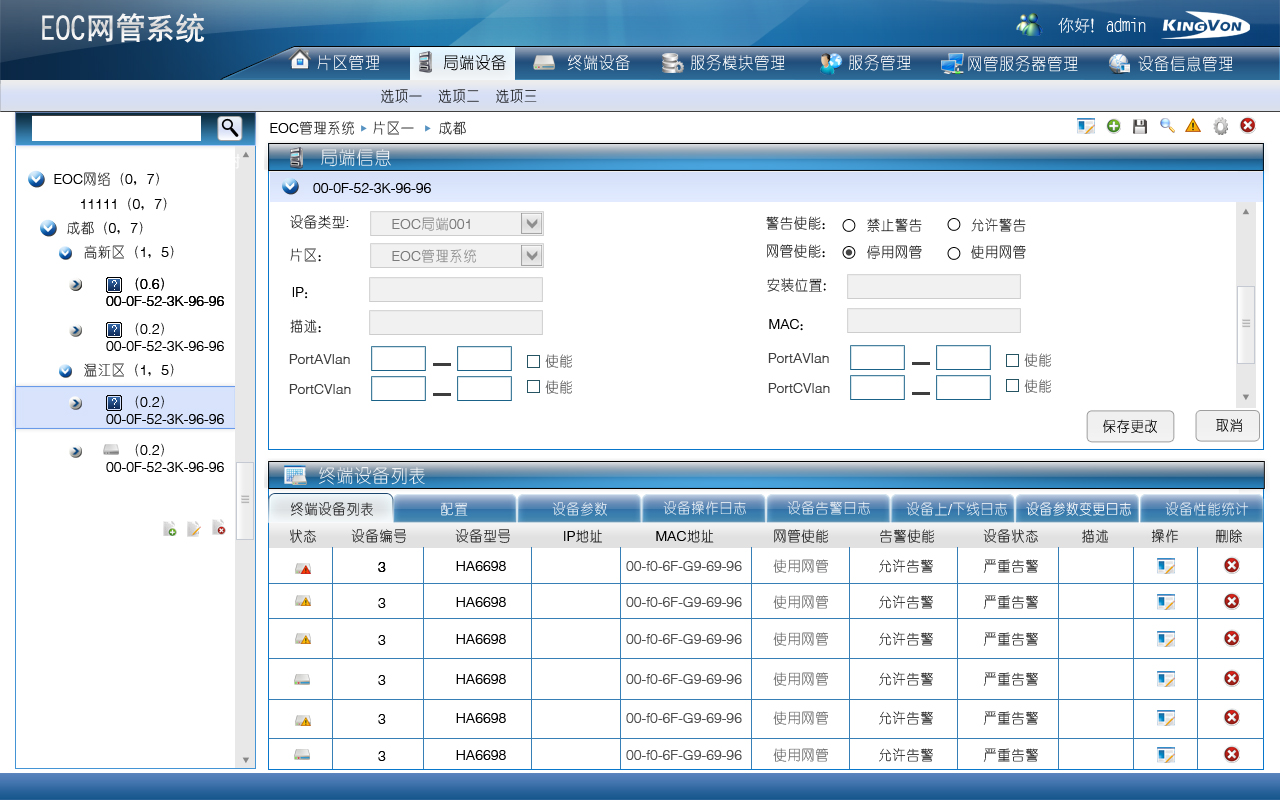Enable the left PortAVlan 使能 checkbox
Image resolution: width=1280 pixels, height=800 pixels.
[533, 361]
